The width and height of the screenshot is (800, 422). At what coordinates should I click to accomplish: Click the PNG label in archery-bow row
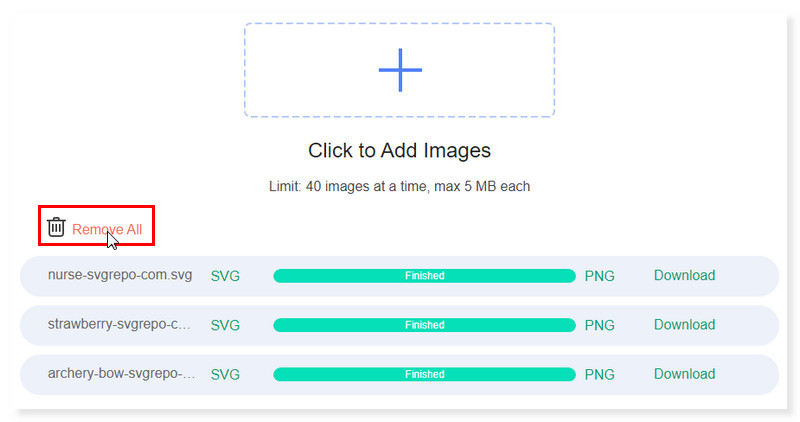point(599,374)
